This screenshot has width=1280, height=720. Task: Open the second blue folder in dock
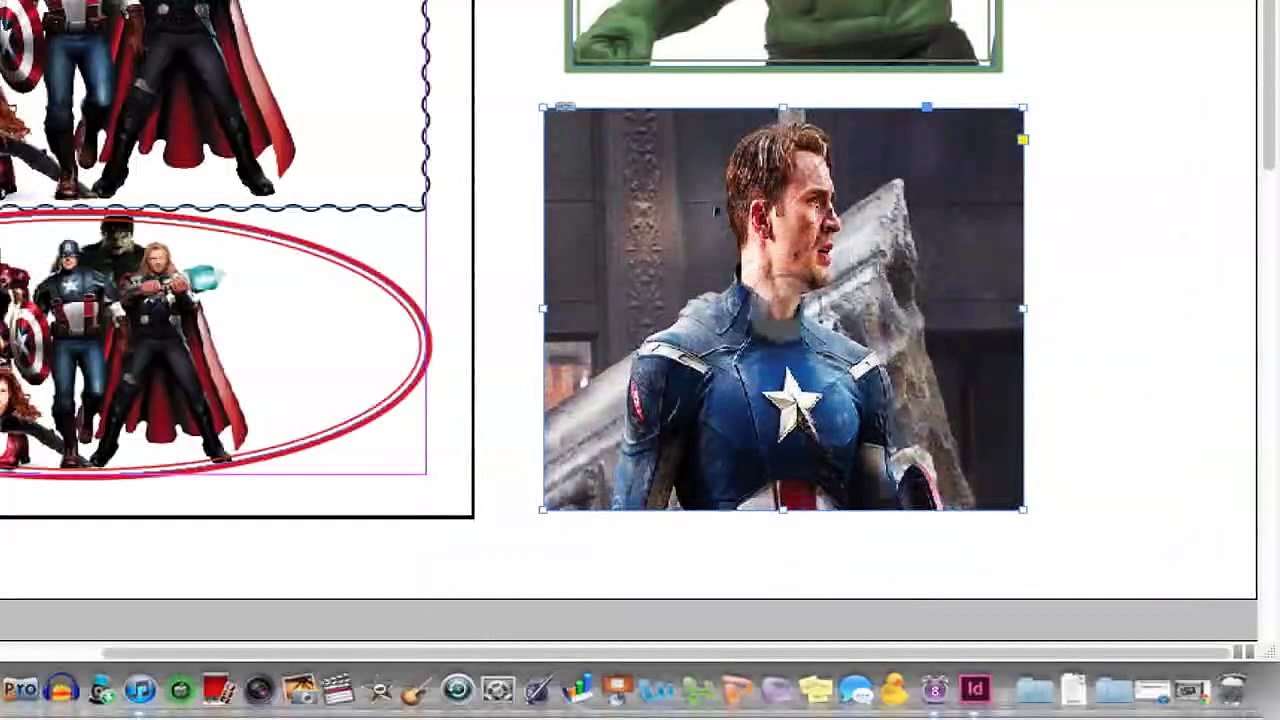[x=1112, y=690]
